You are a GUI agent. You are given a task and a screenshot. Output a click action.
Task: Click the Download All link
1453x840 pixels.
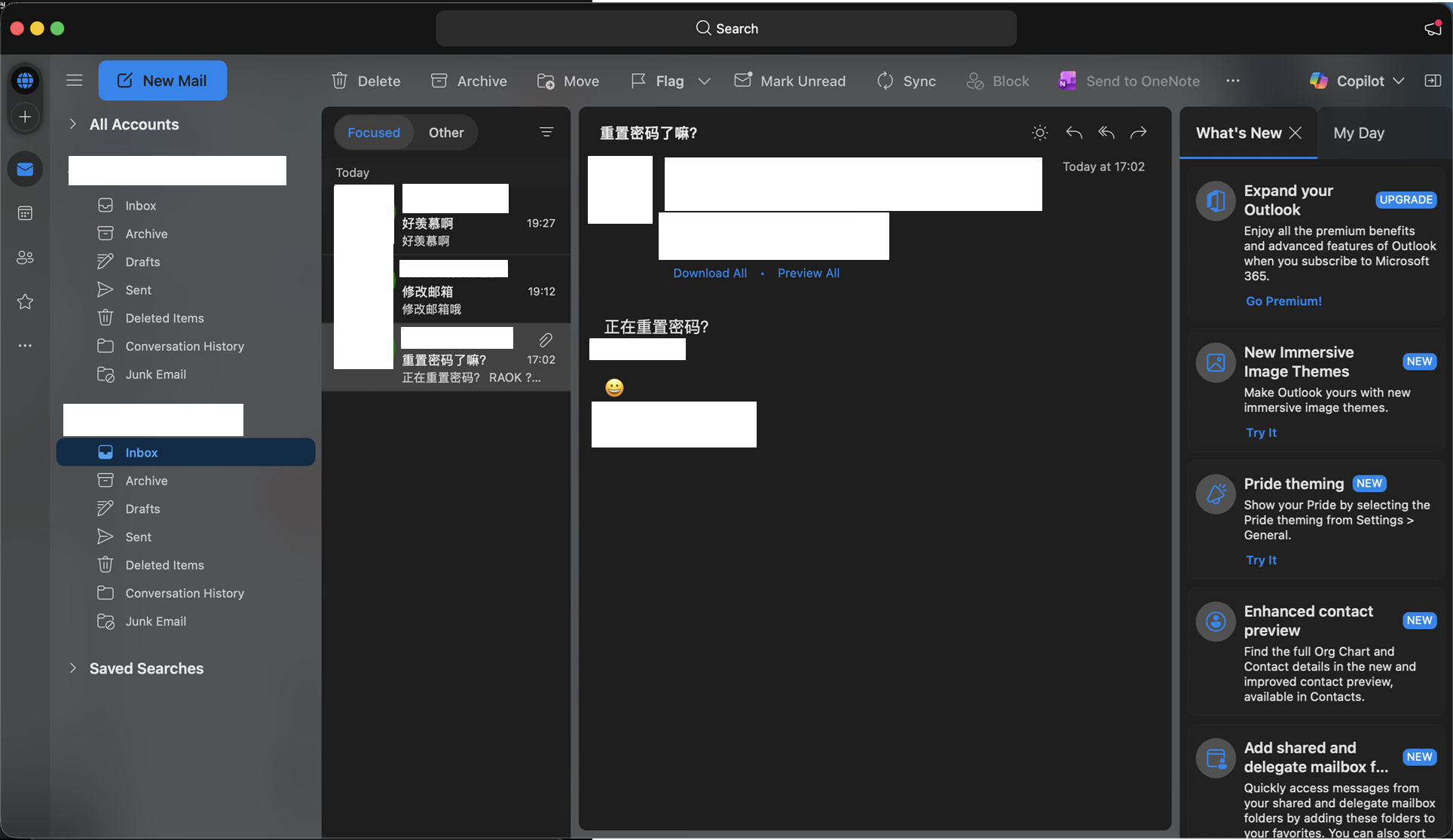point(710,273)
